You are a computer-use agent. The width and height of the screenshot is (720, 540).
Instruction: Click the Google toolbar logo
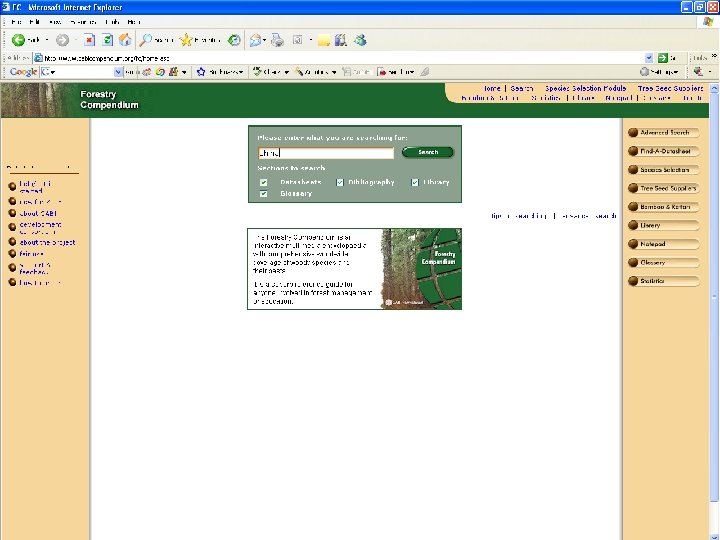click(23, 72)
